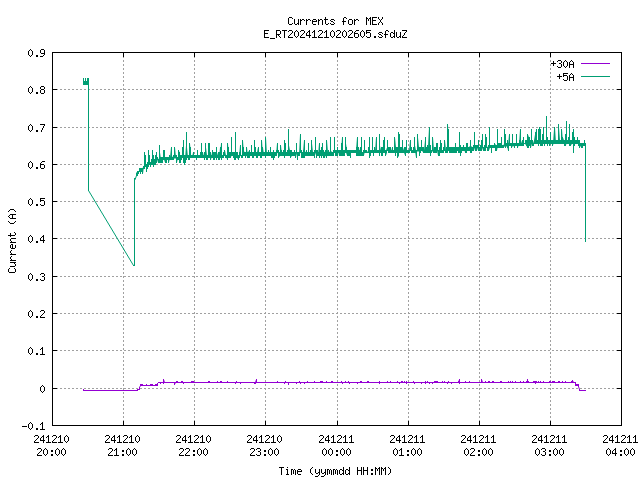Click the 241210 21:00 time tick label
Image resolution: width=640 pixels, height=480 pixels.
click(122, 446)
